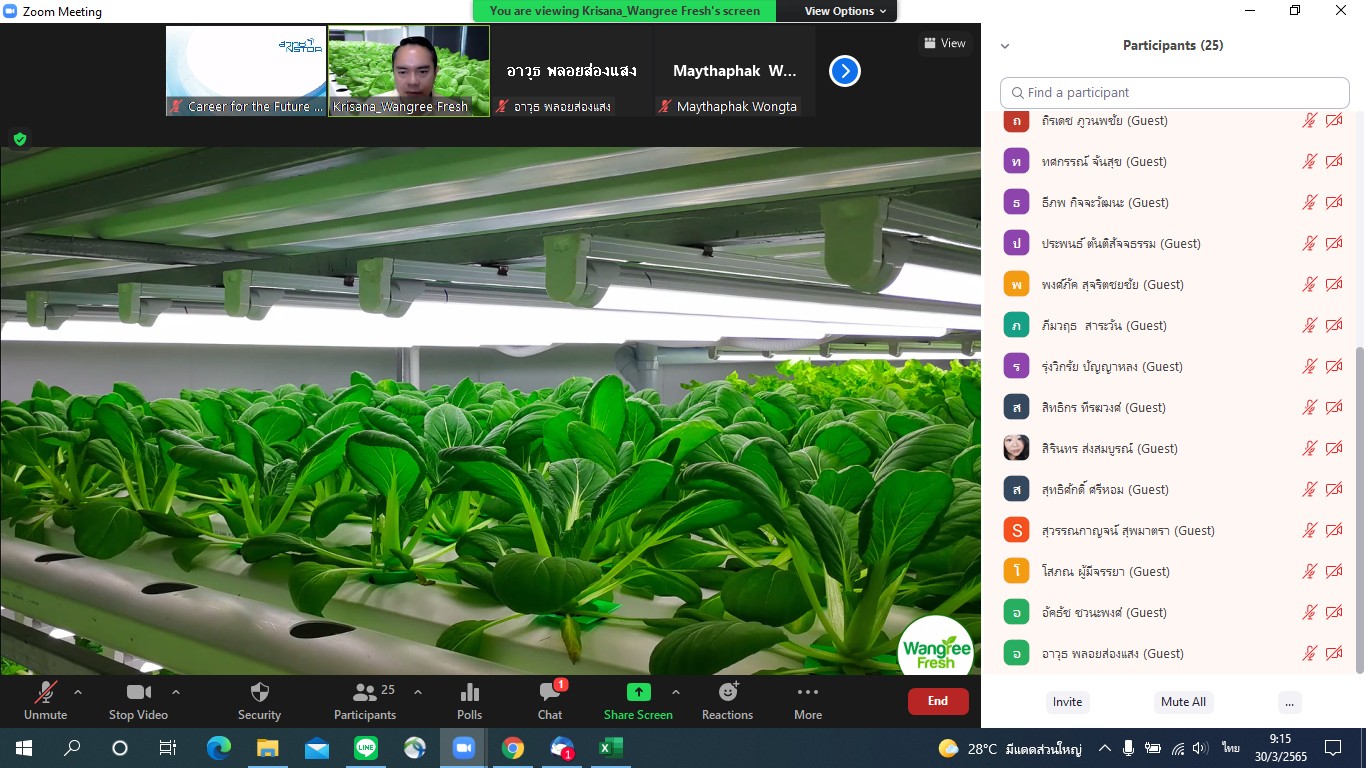Viewport: 1366px width, 768px height.
Task: Click the green encryption shield icon
Action: (x=19, y=139)
